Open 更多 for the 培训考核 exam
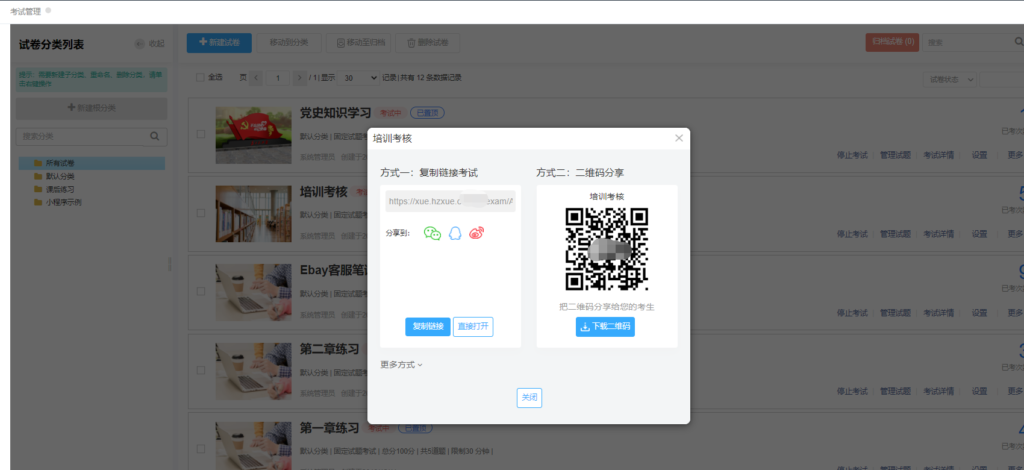The height and width of the screenshot is (470, 1024). click(1015, 234)
